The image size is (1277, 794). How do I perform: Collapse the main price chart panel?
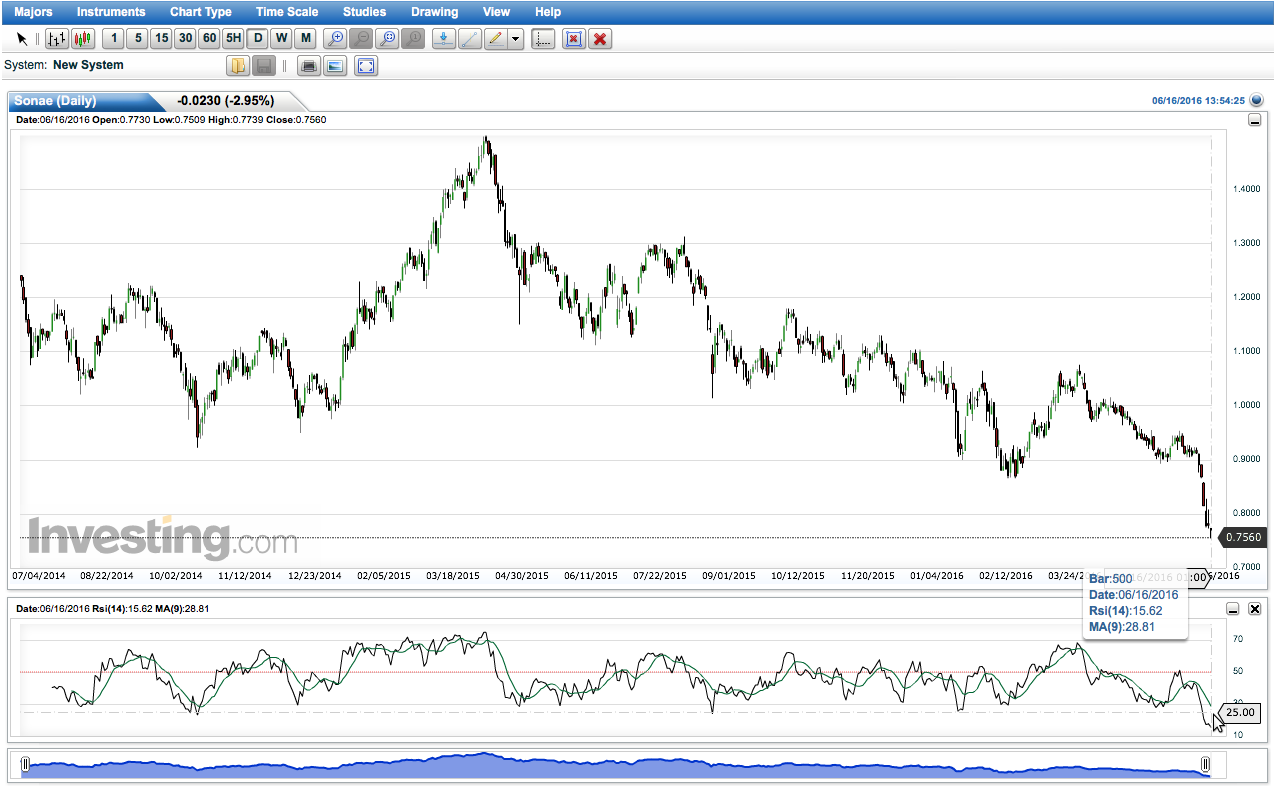[1255, 120]
